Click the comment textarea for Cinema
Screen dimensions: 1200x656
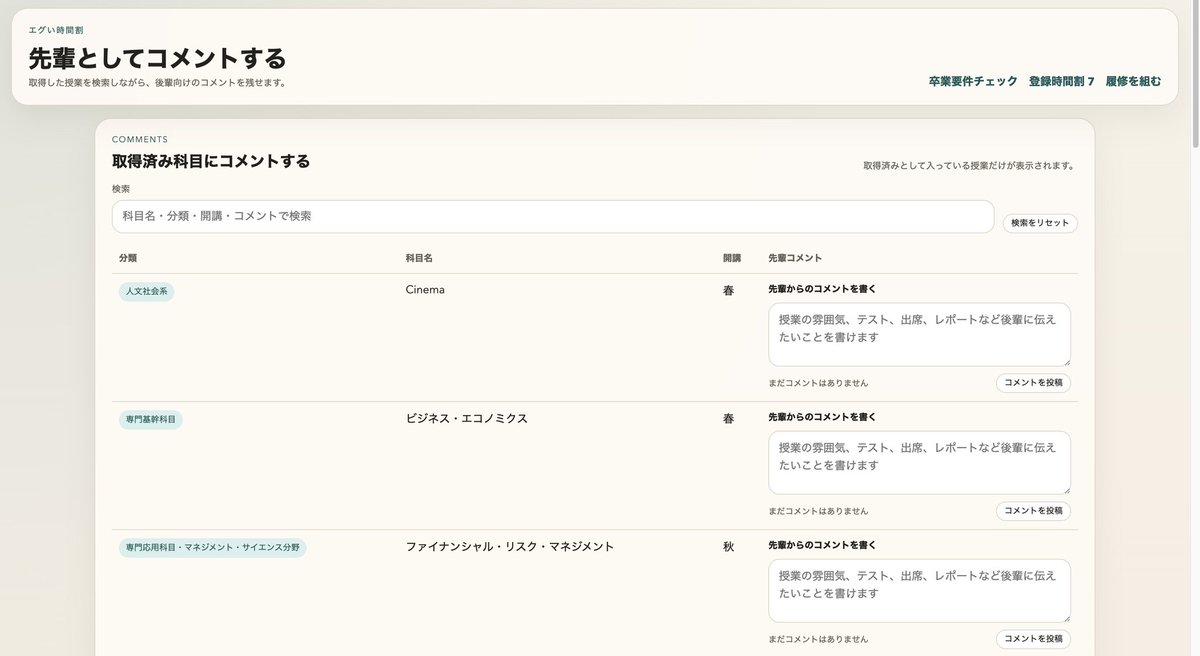918,334
